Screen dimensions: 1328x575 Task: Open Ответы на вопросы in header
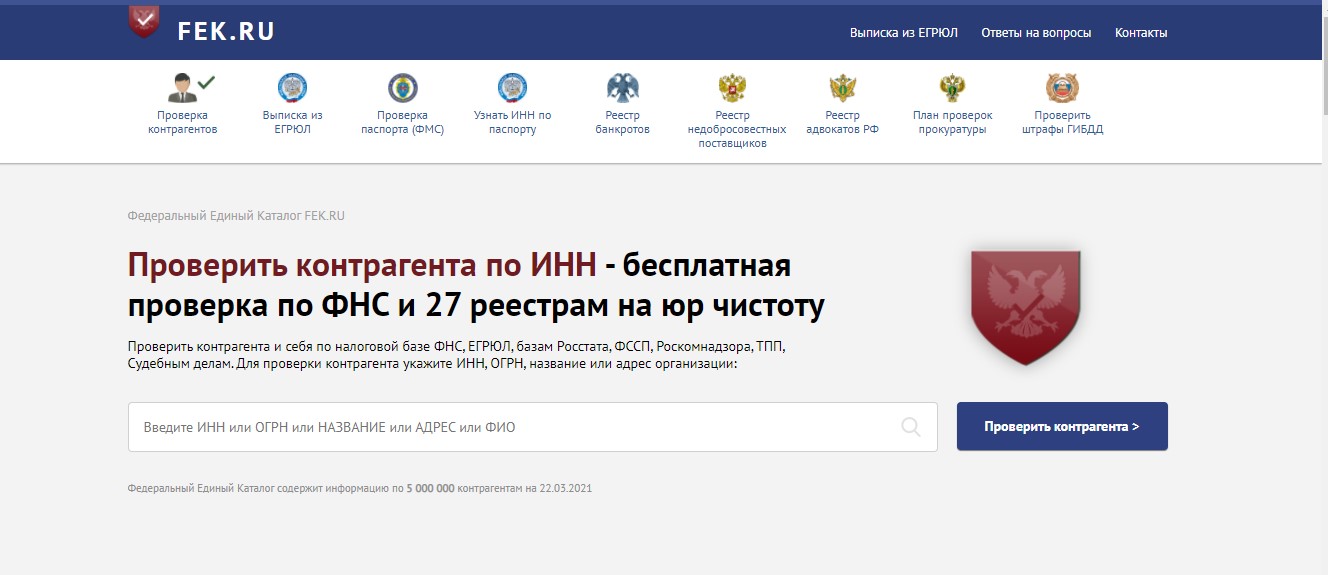pos(1036,33)
